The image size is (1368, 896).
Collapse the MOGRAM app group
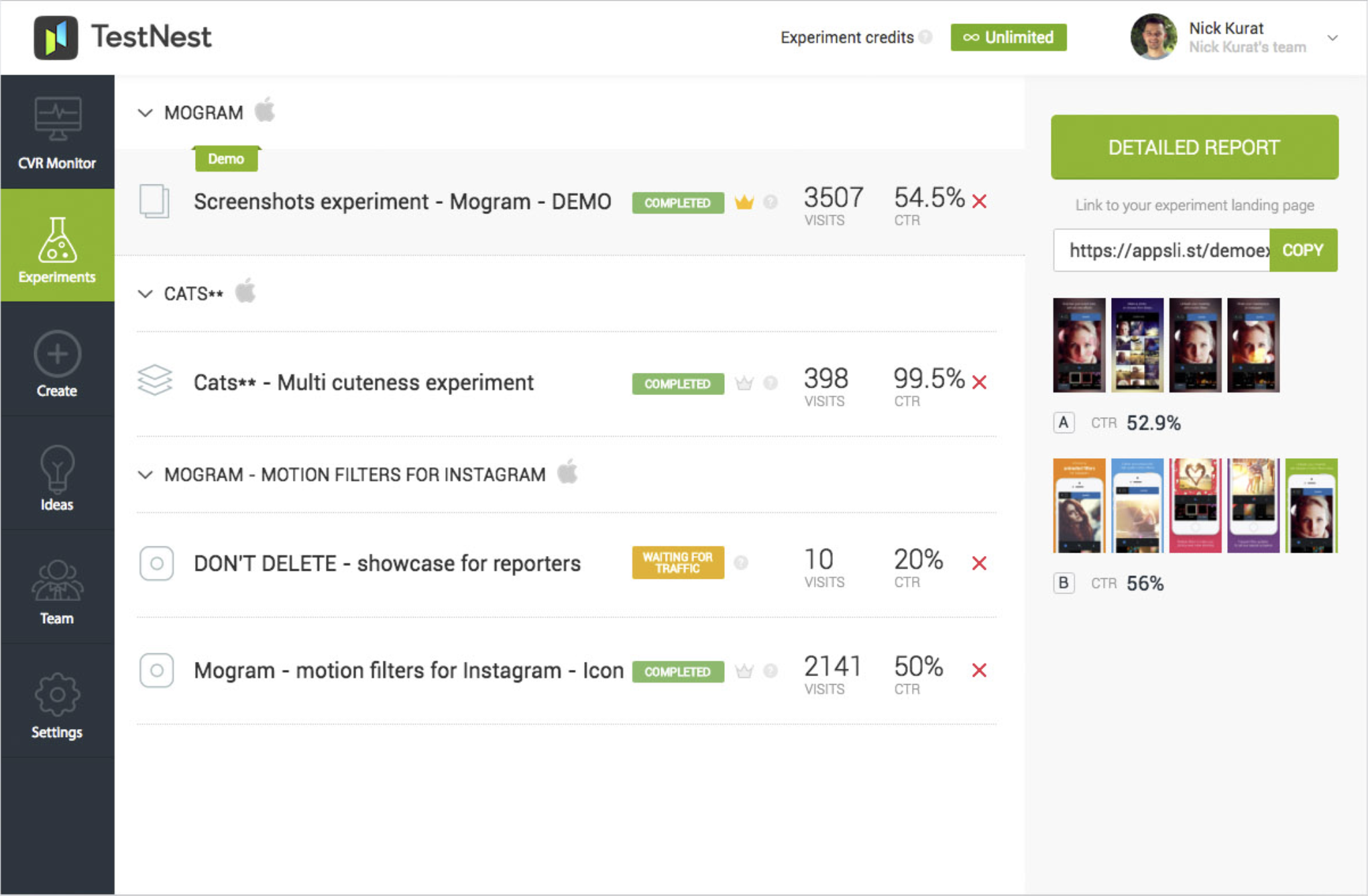pyautogui.click(x=146, y=113)
